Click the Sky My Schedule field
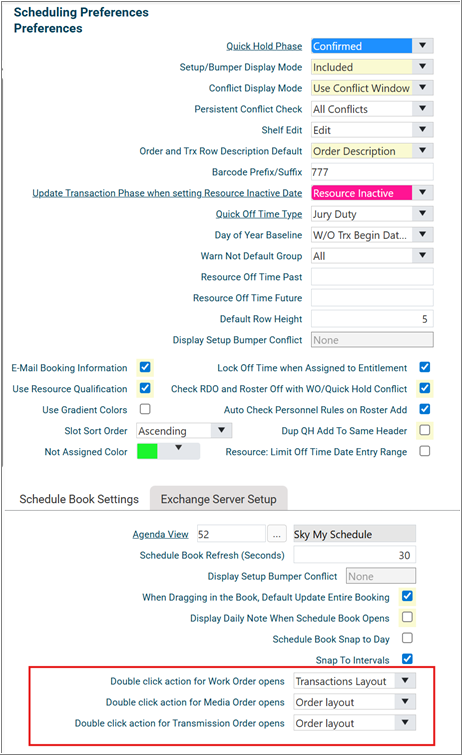 coord(355,534)
